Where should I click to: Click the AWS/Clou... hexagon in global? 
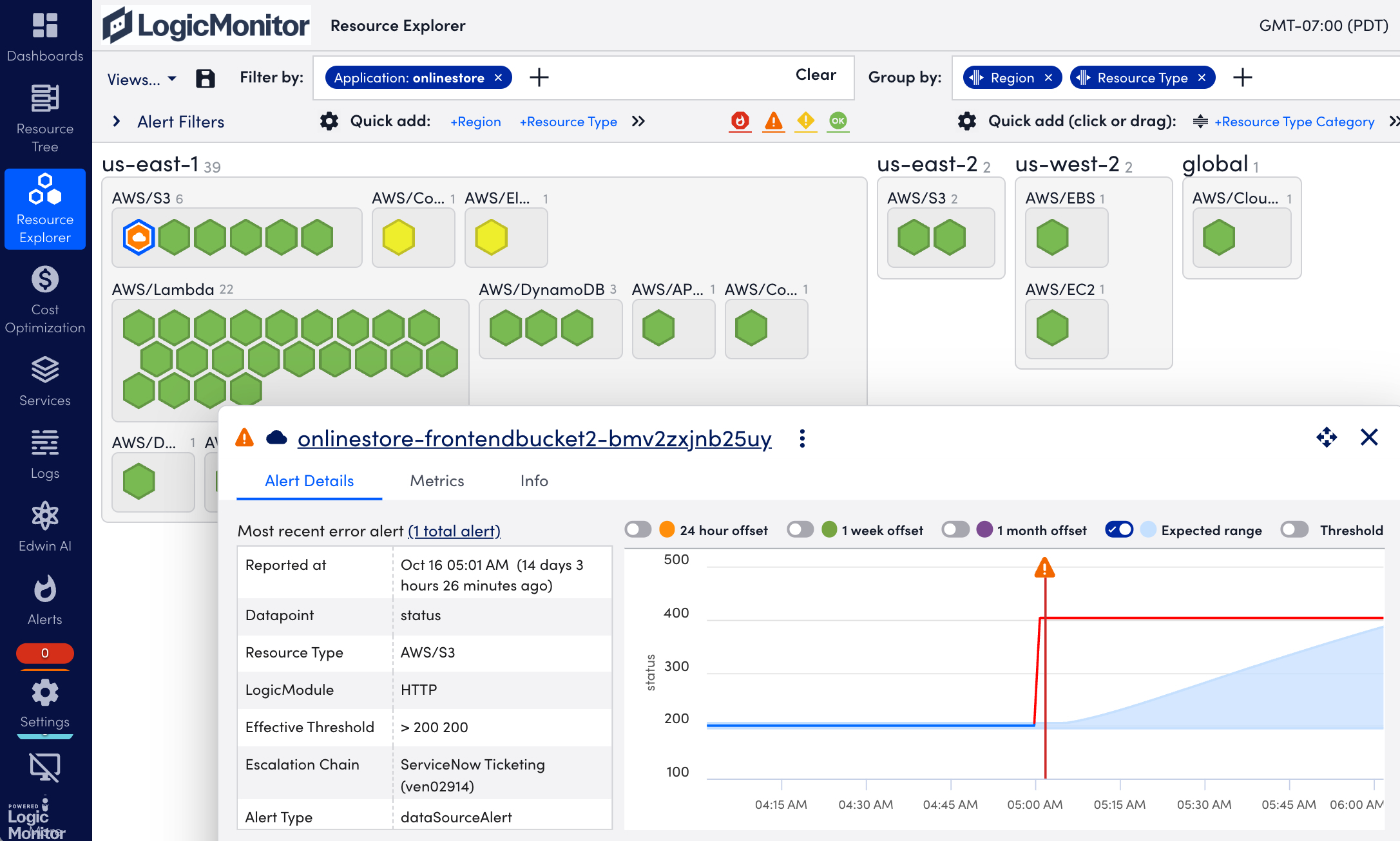tap(1219, 237)
